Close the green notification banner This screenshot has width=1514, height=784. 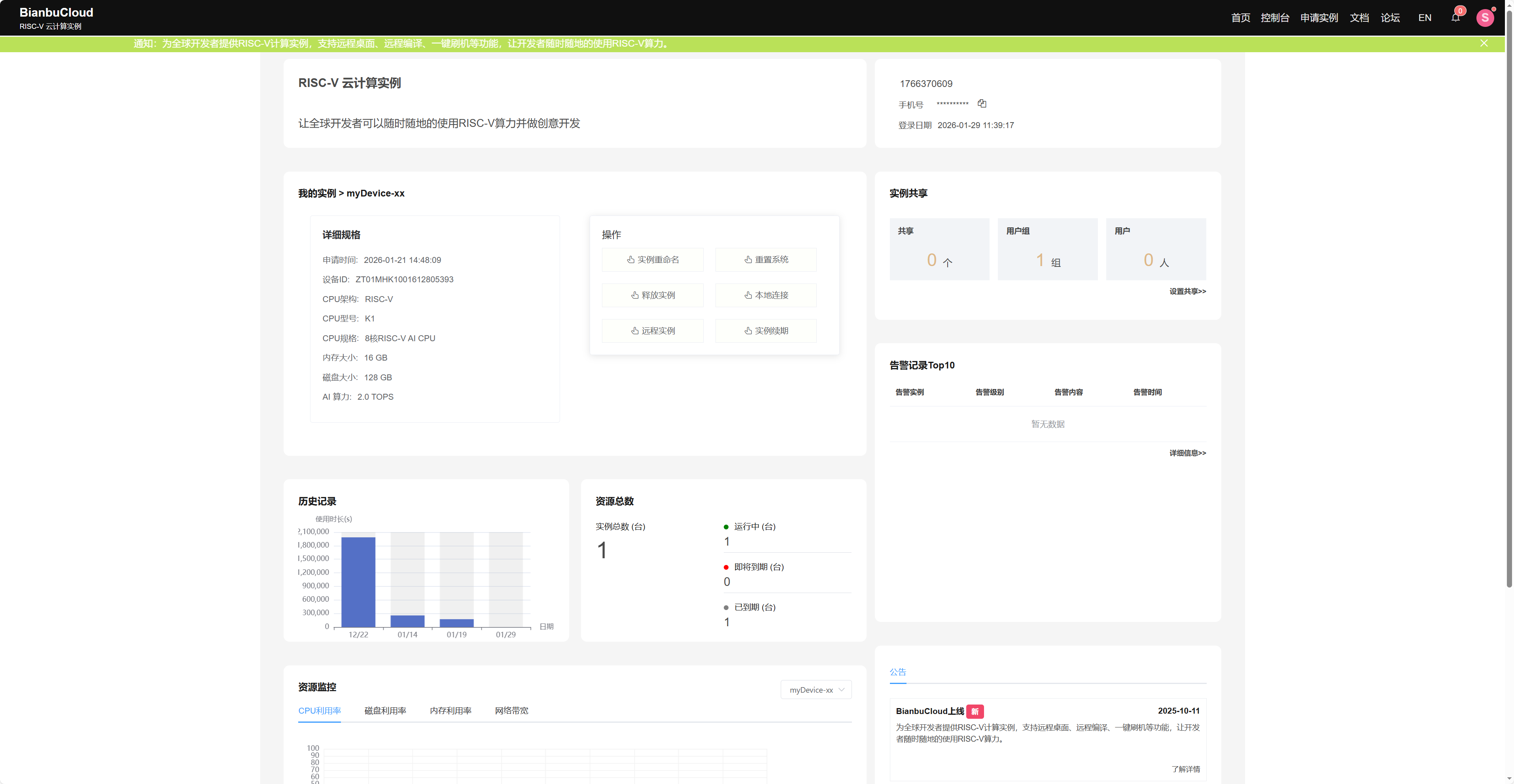coord(1484,43)
